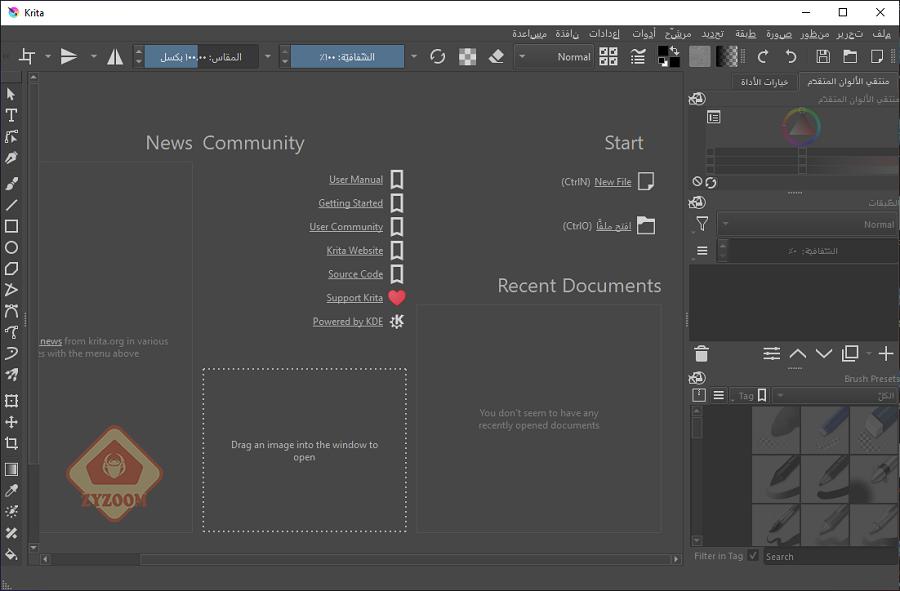Open the User Manual link
Screen dimensions: 900x591
point(356,180)
